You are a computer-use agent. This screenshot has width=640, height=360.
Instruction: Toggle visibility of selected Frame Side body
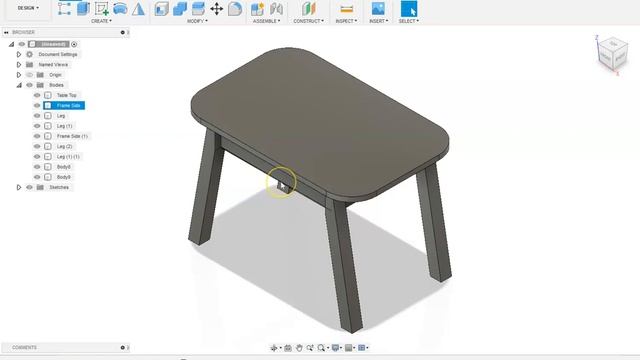[37, 105]
